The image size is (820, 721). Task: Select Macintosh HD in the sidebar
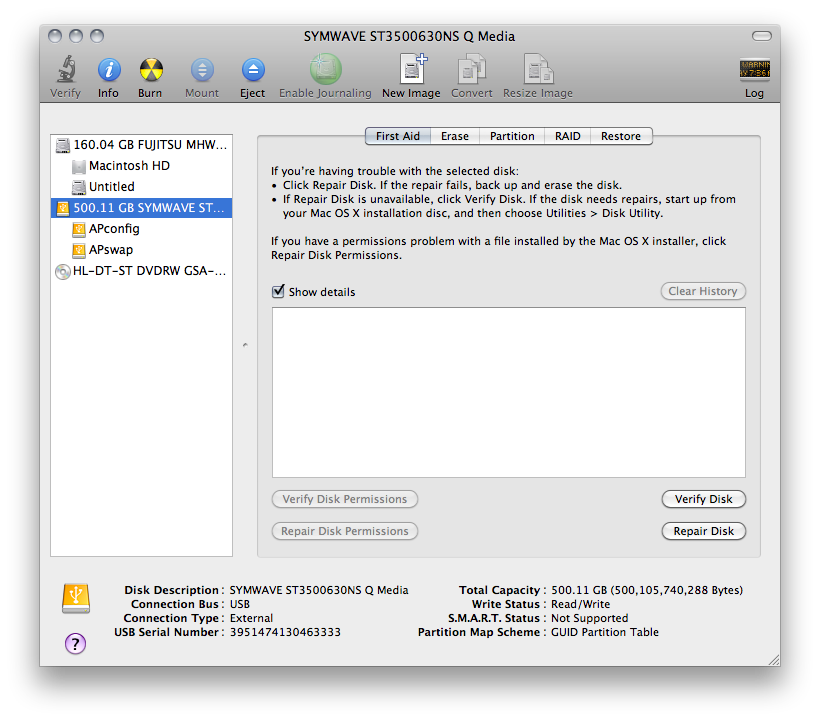coord(141,166)
